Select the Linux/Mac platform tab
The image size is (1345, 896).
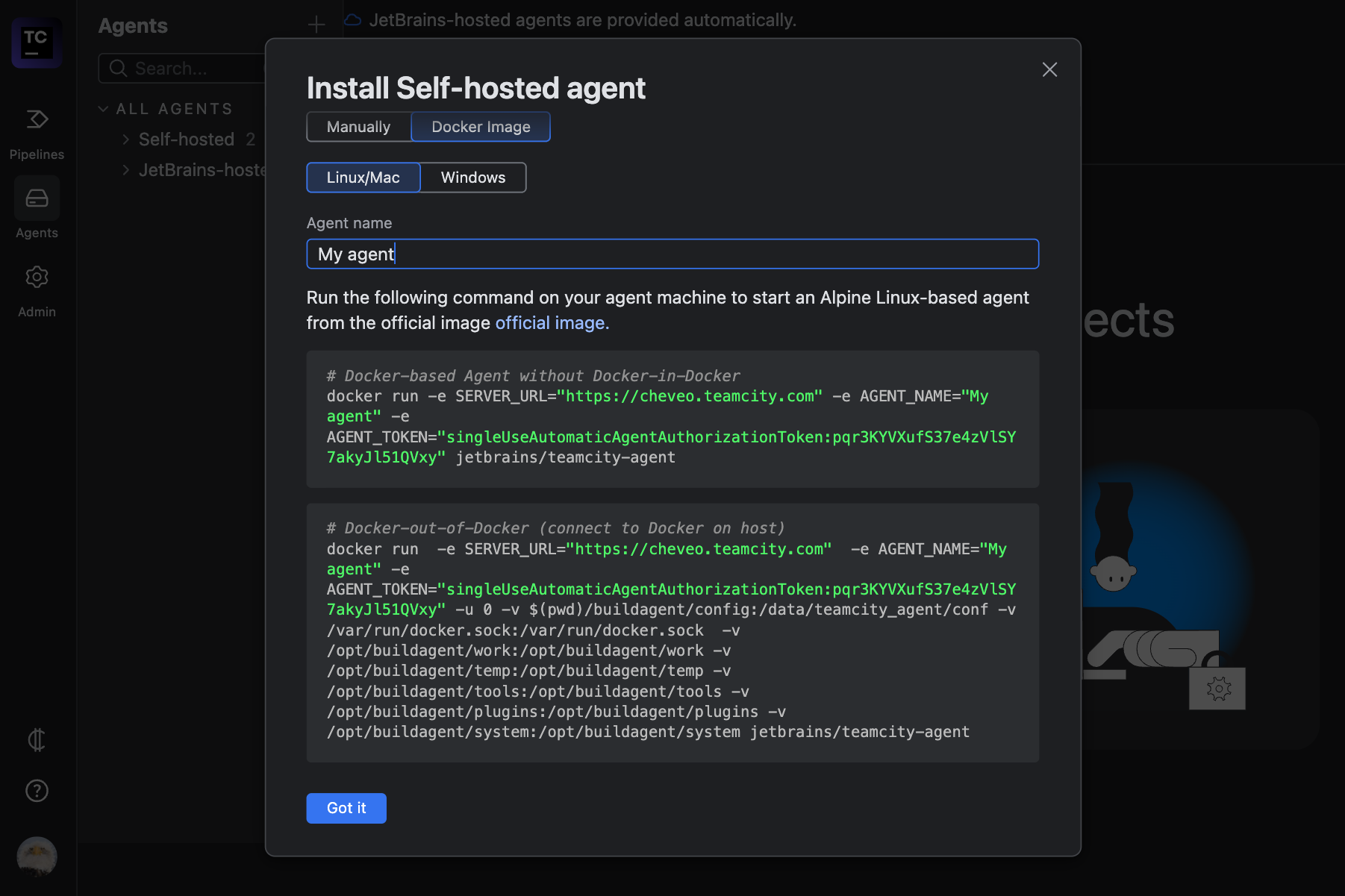363,178
